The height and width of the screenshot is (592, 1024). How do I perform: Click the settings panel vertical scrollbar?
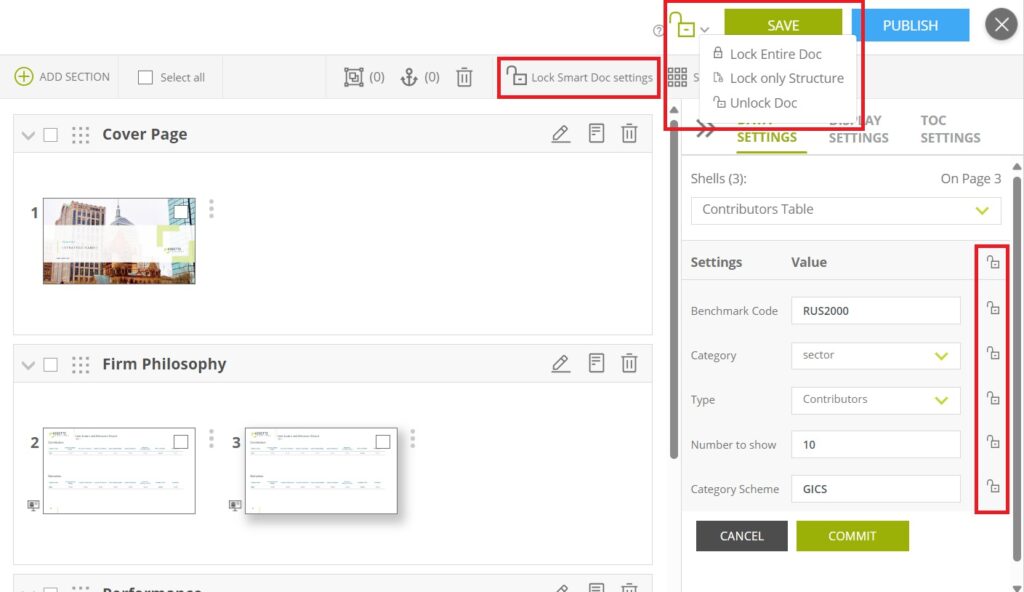pyautogui.click(x=1017, y=369)
